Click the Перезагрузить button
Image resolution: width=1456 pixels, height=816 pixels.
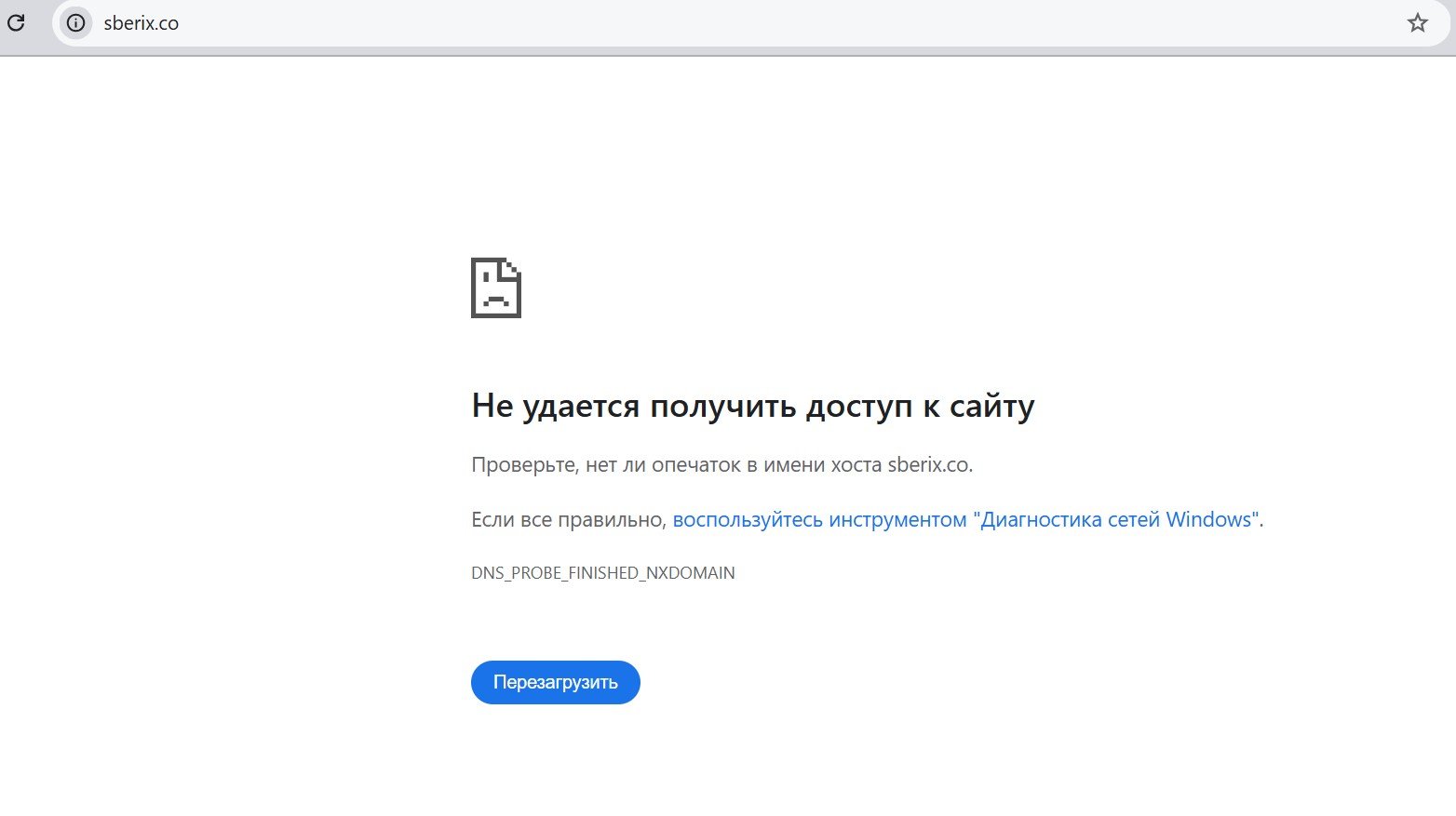[556, 682]
